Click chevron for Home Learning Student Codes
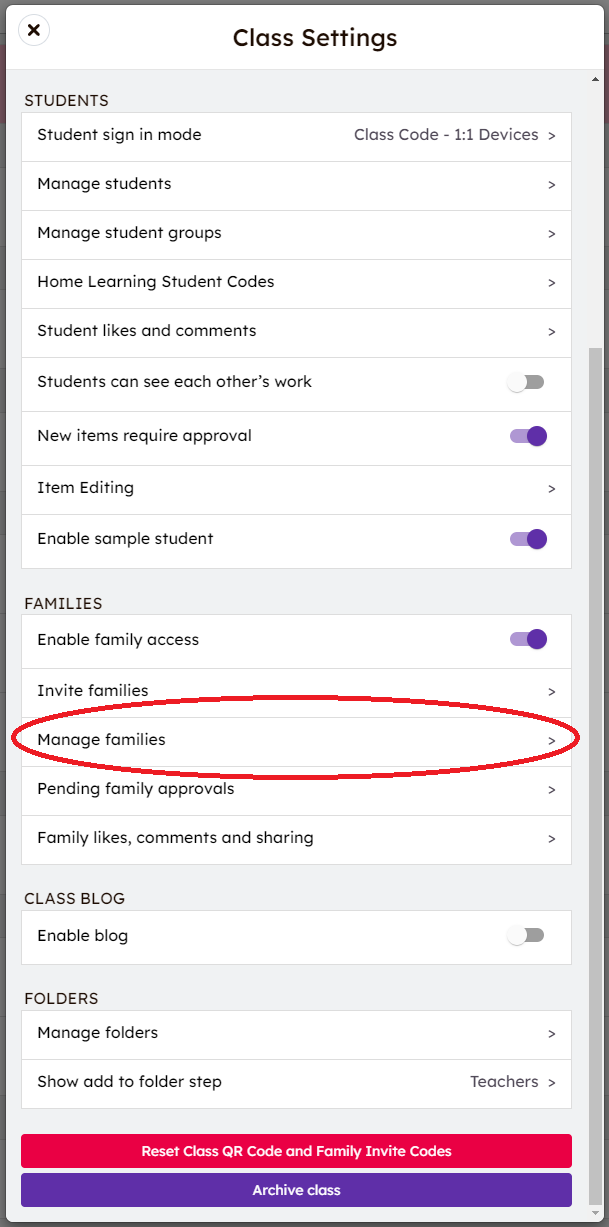This screenshot has height=1227, width=609. [551, 283]
